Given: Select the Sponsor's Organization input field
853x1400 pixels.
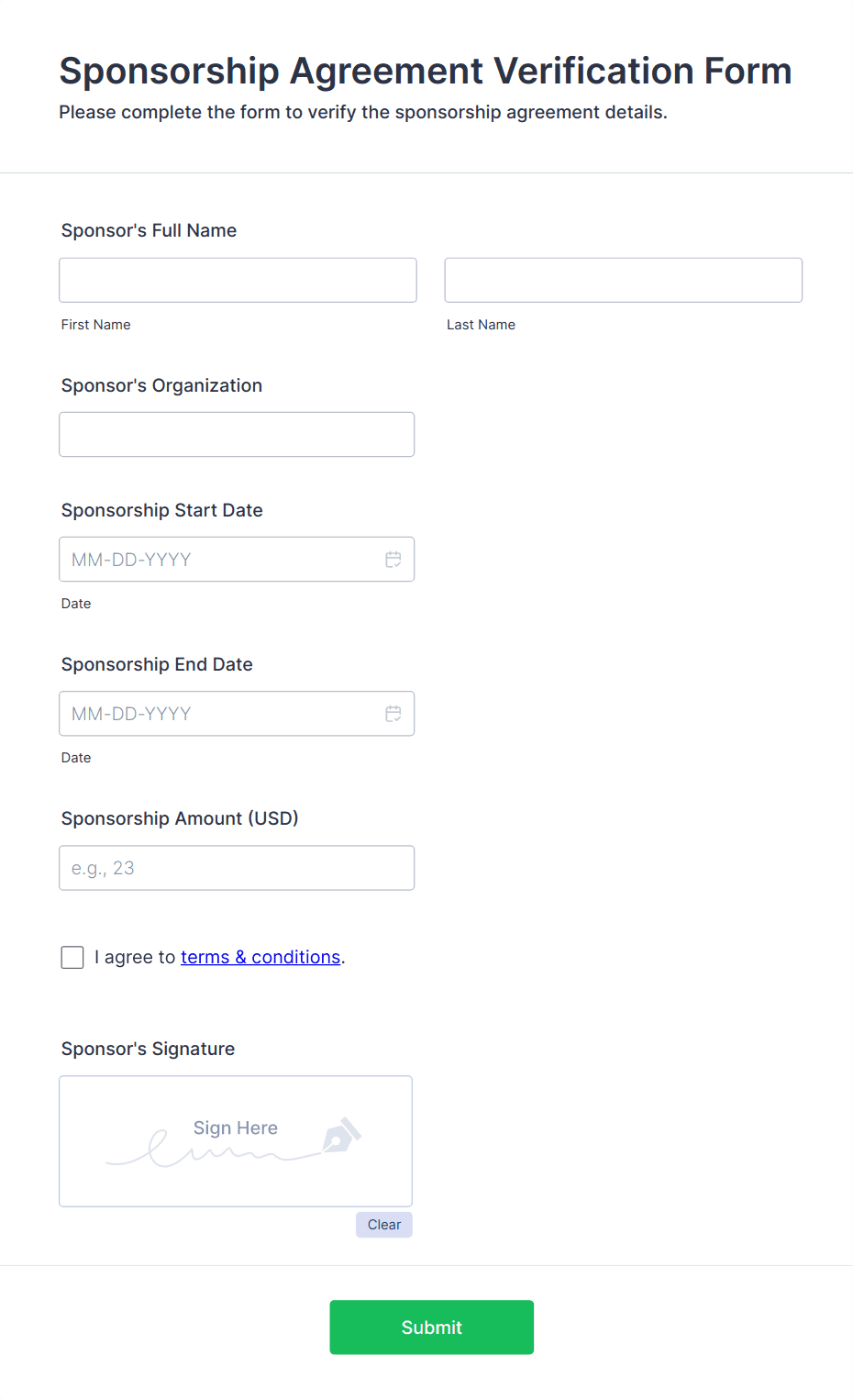Looking at the screenshot, I should [x=237, y=435].
